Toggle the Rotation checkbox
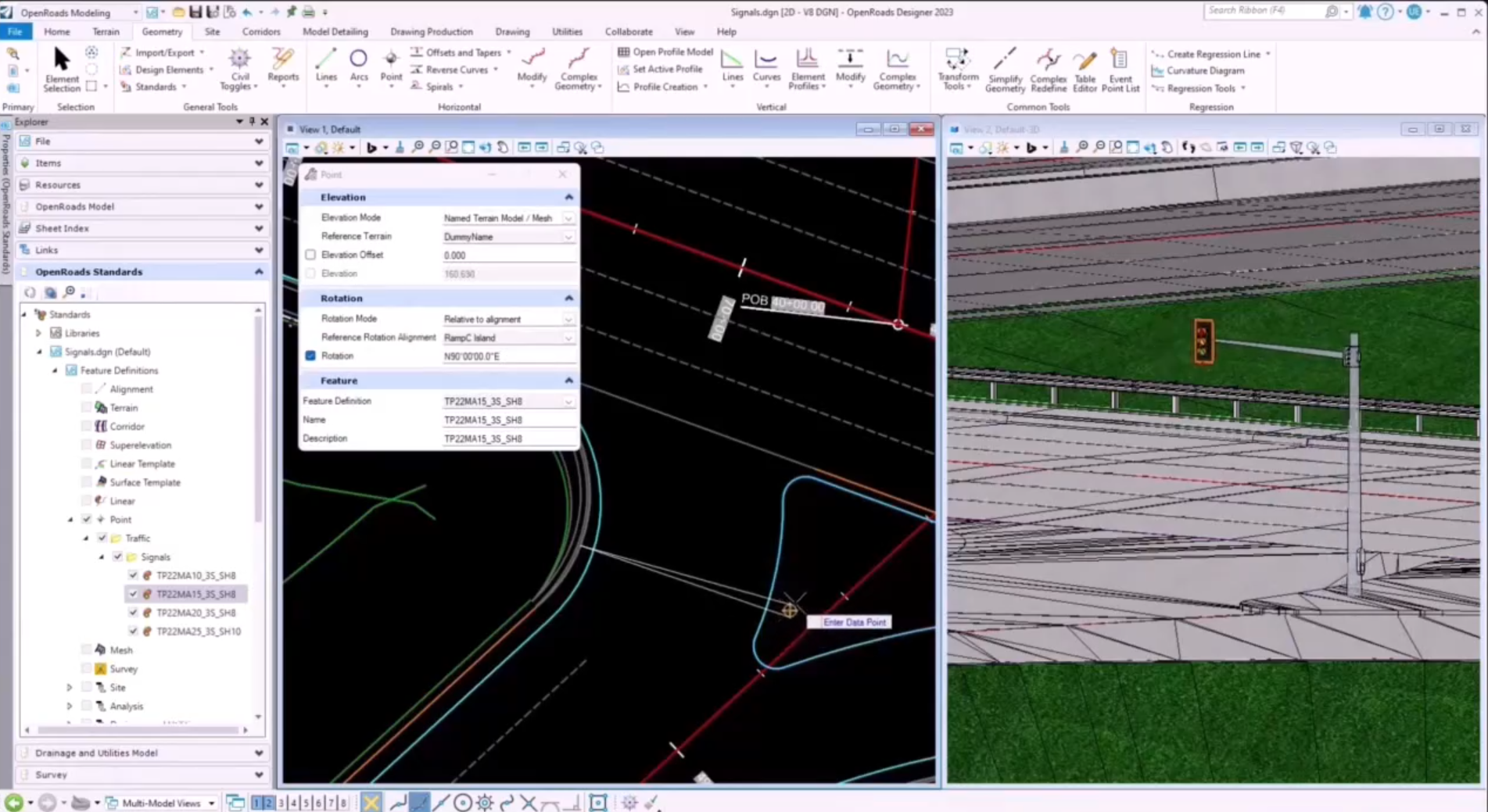The image size is (1488, 812). coord(310,356)
